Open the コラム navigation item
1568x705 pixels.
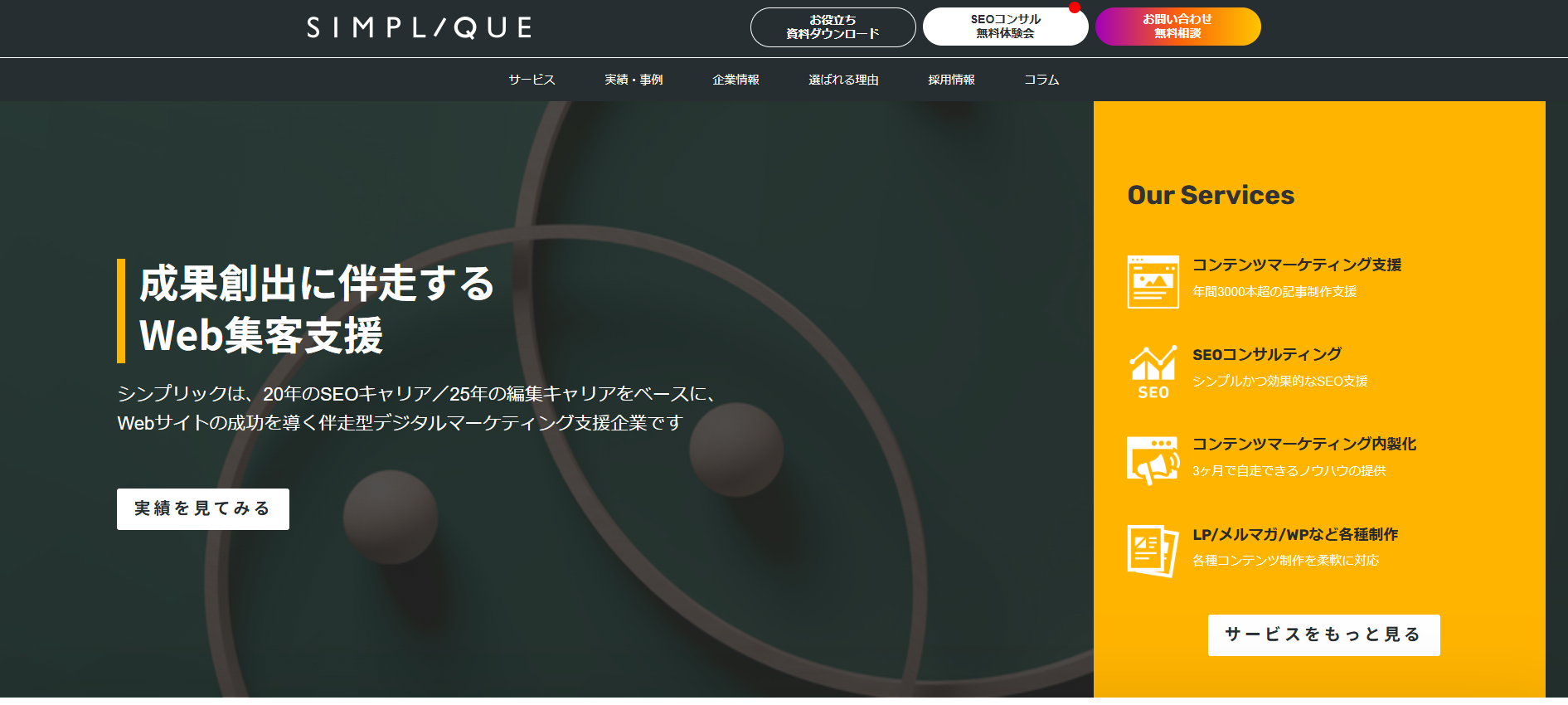tap(1041, 80)
